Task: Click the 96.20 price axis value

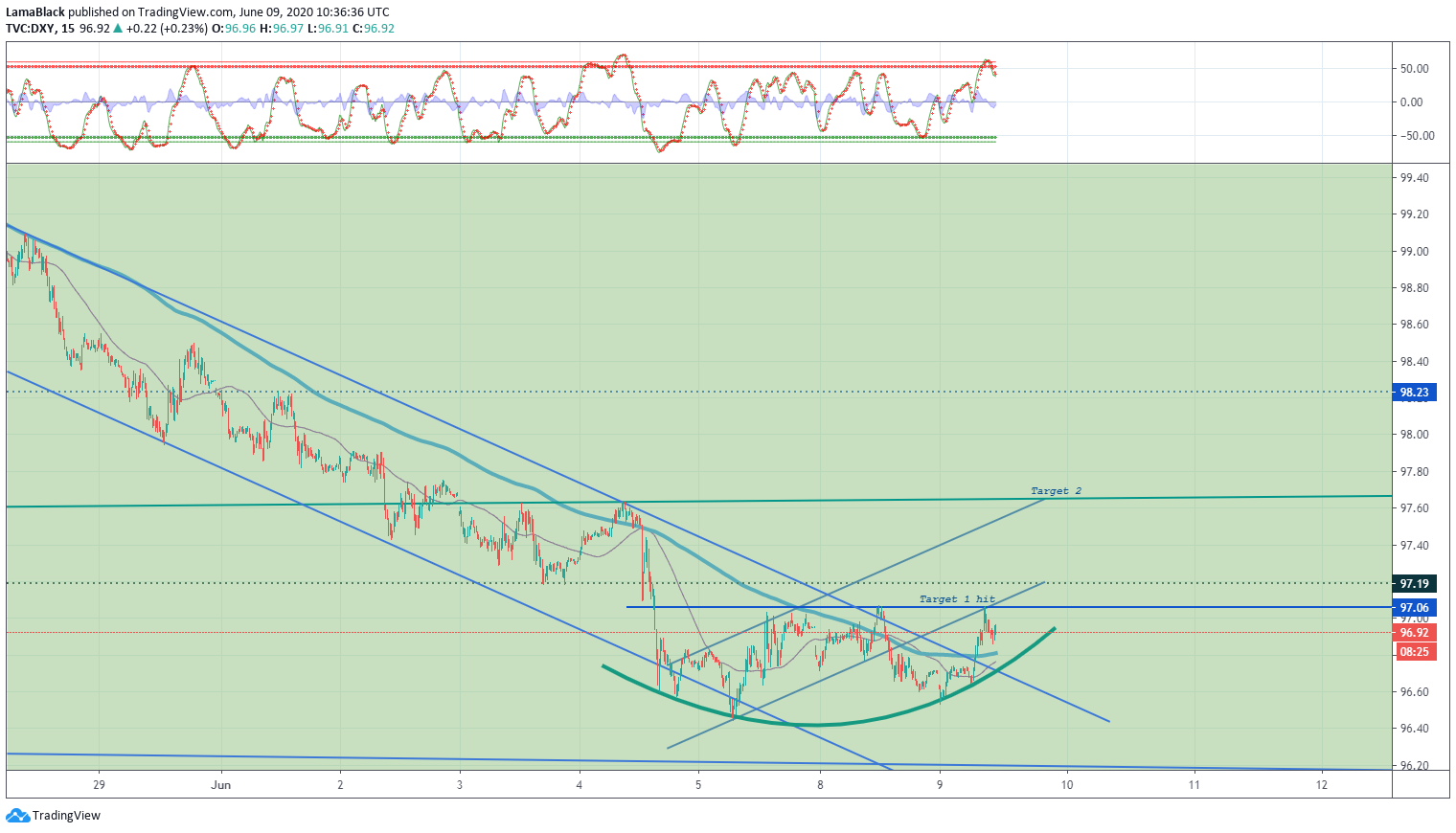Action: (1414, 766)
